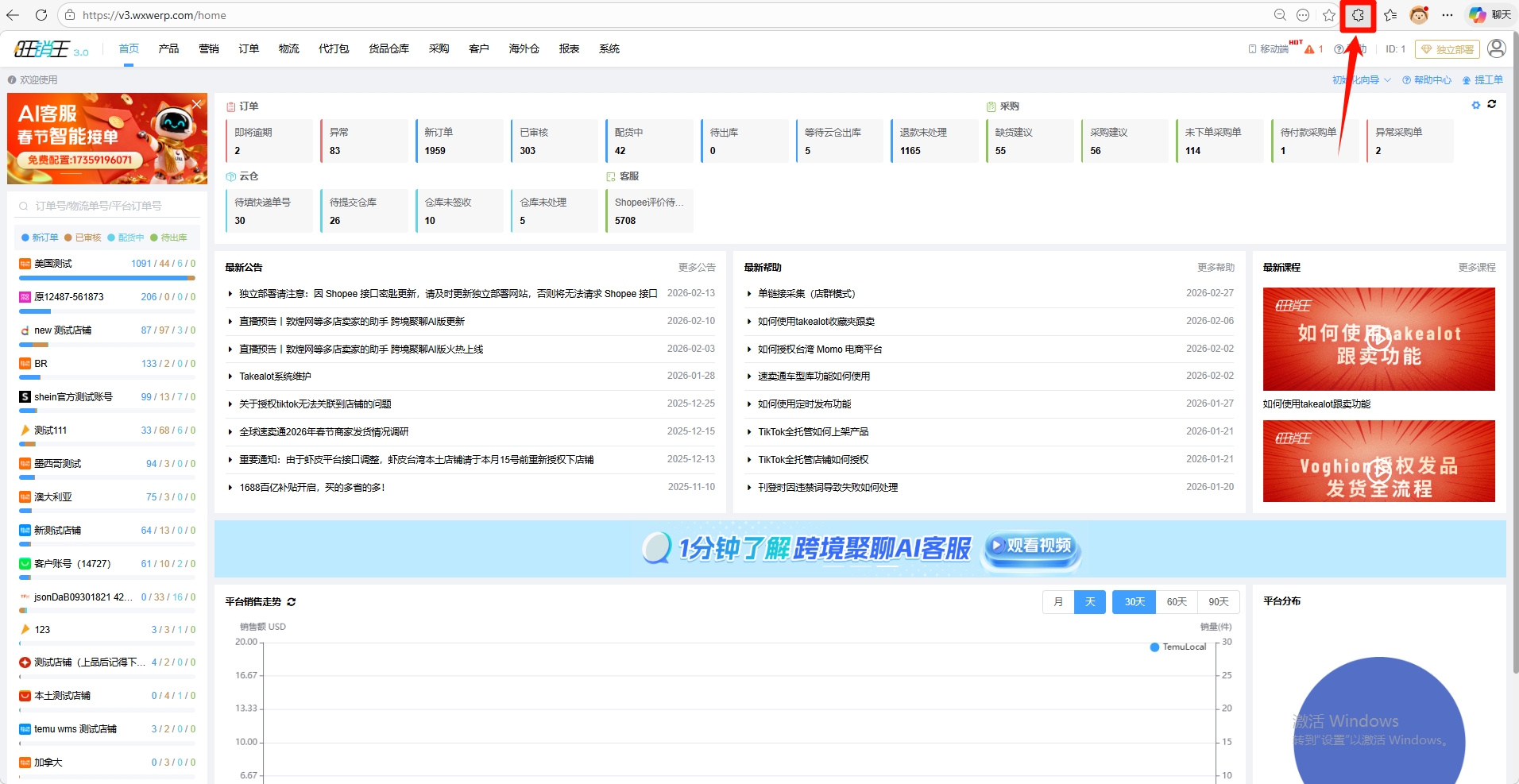Switch sales trend to 月 view
Viewport: 1519px width, 784px height.
[1058, 602]
